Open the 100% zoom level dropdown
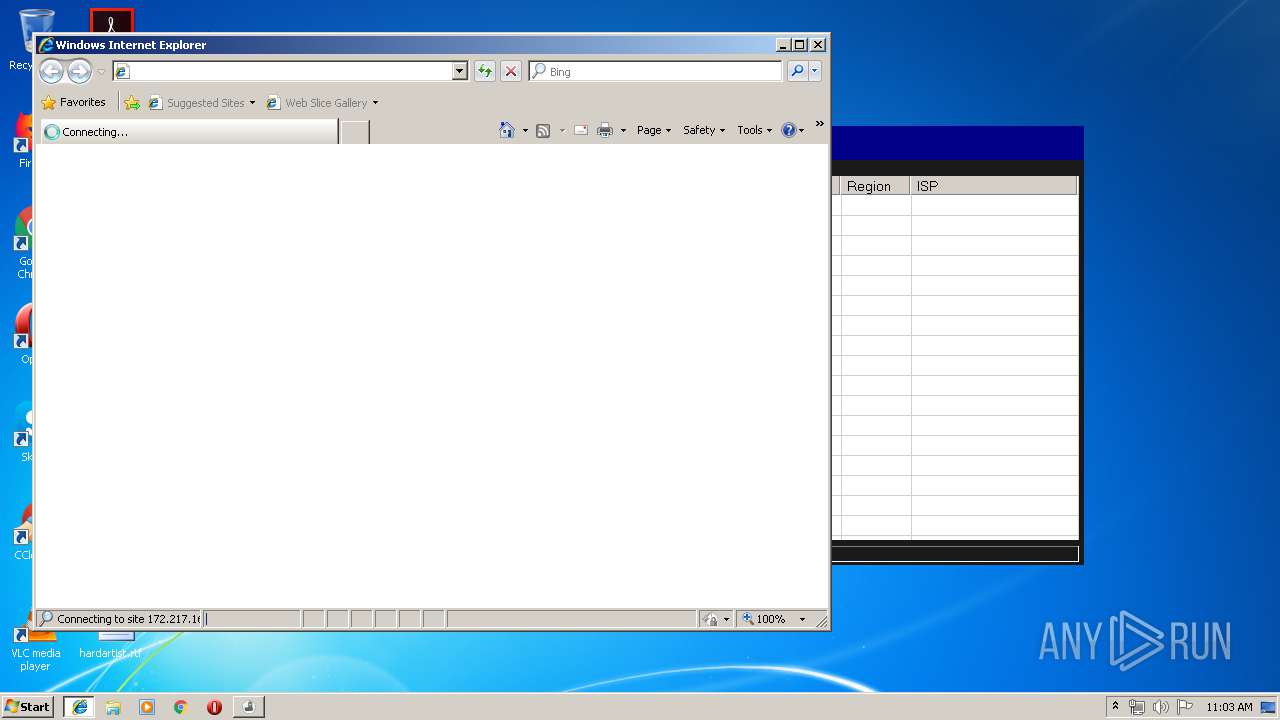Viewport: 1280px width, 720px height. (802, 619)
